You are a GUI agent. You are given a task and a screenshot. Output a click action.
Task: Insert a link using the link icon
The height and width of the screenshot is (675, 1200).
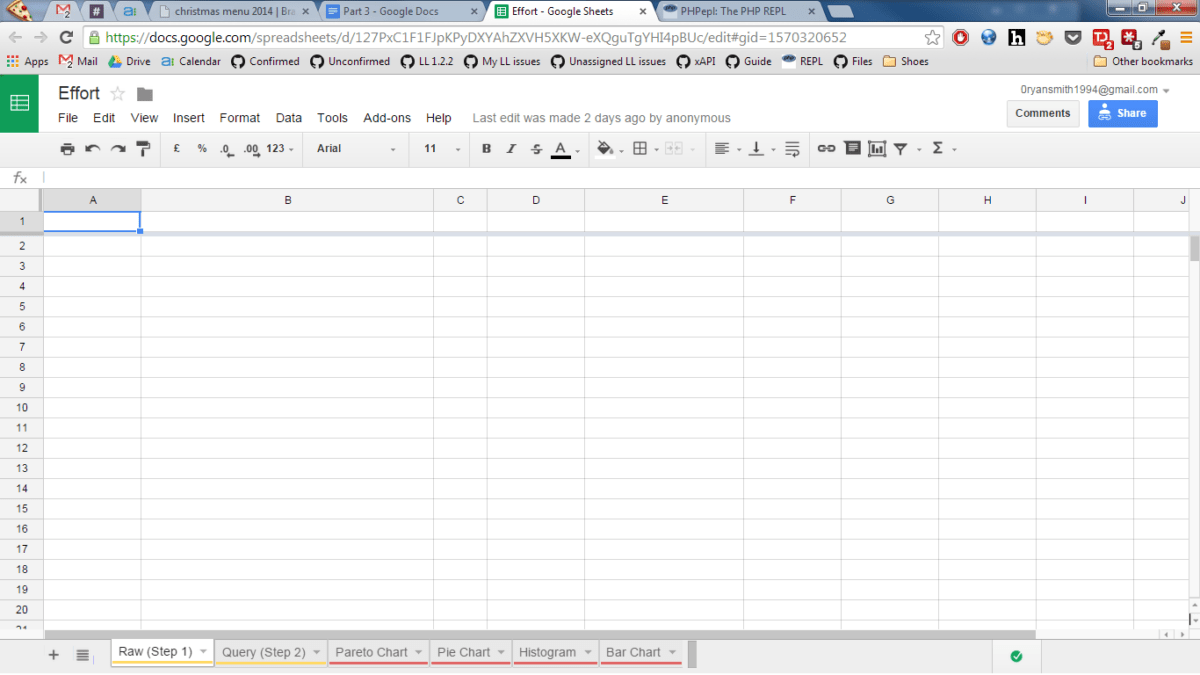(826, 148)
